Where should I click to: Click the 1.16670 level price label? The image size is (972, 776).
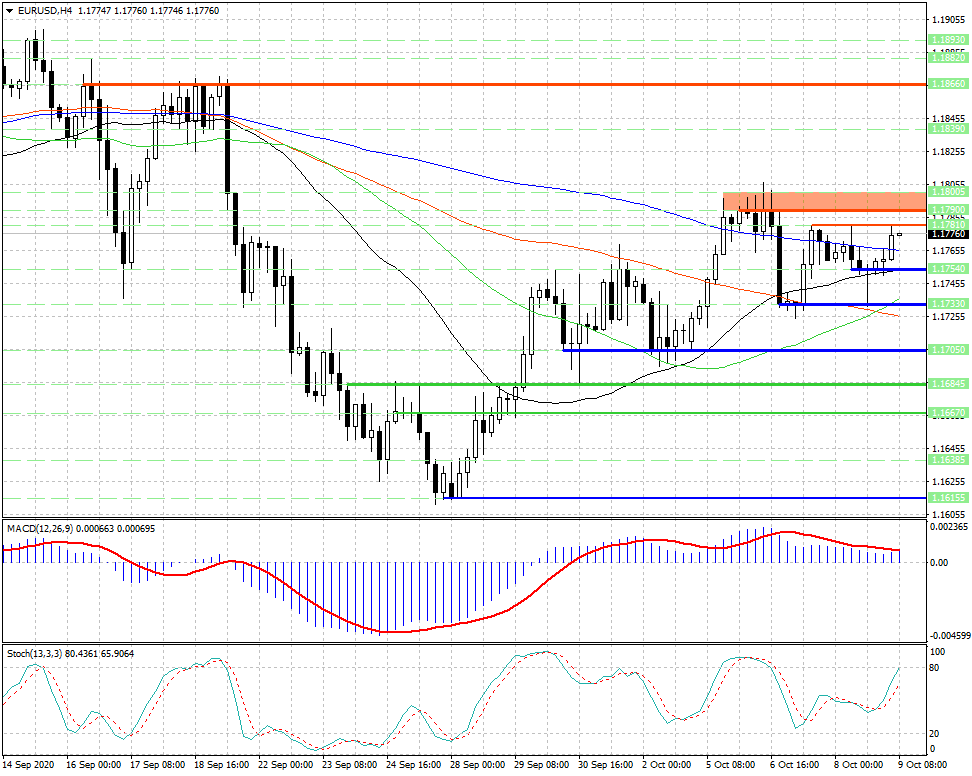pyautogui.click(x=948, y=413)
